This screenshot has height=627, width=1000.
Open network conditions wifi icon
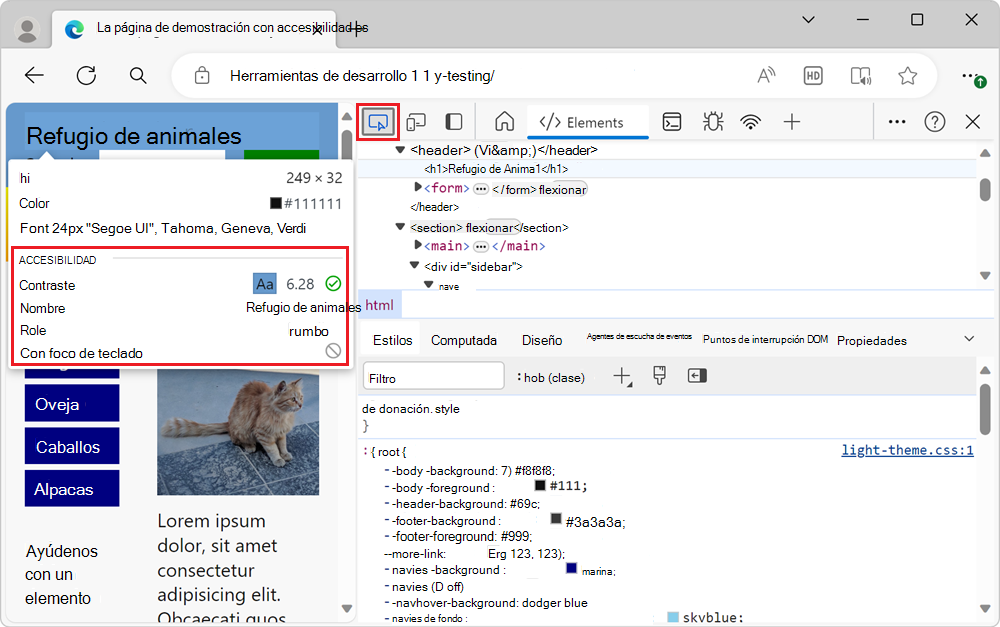click(750, 121)
